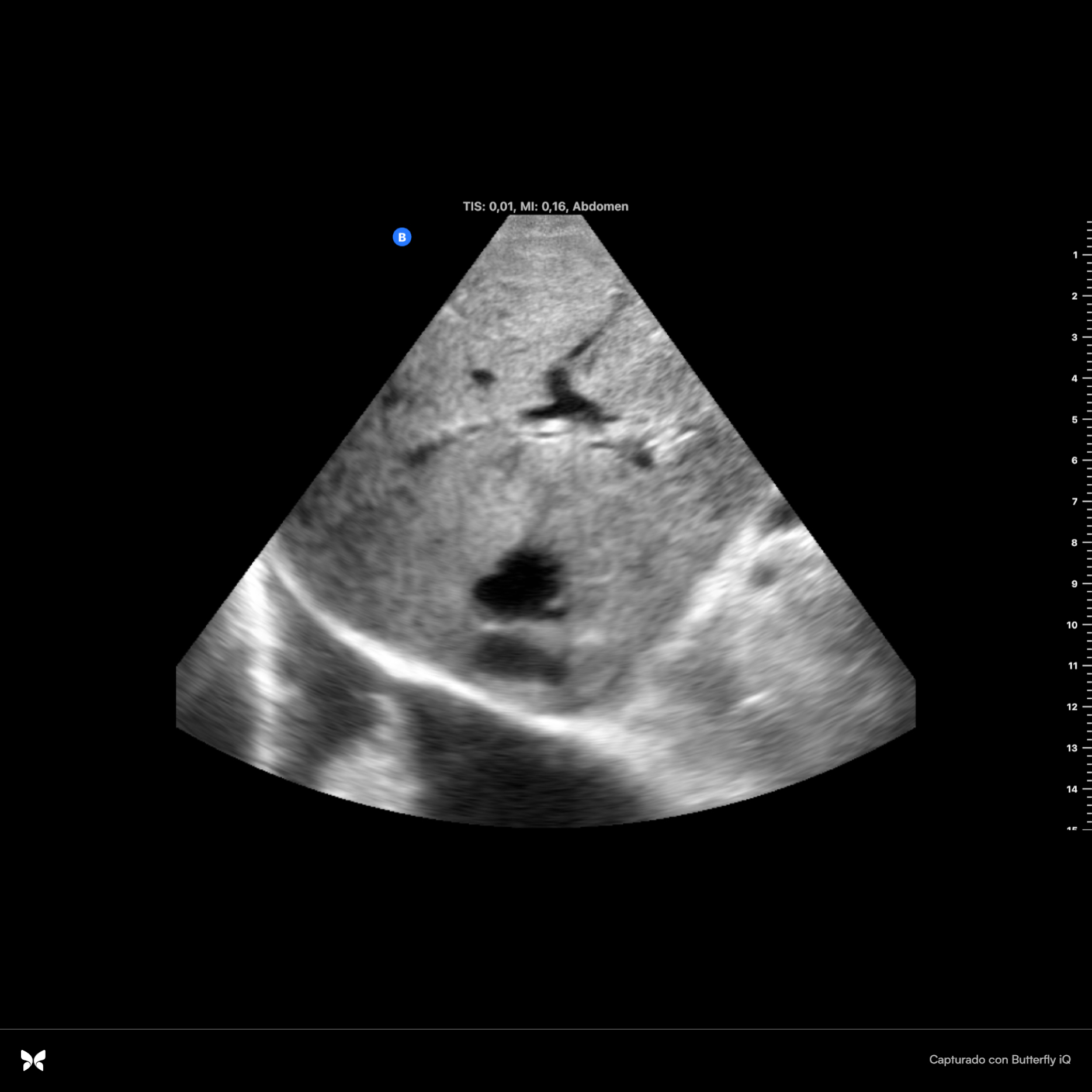Click depth scale mark 9
Viewport: 1092px width, 1092px height.
(x=1075, y=584)
